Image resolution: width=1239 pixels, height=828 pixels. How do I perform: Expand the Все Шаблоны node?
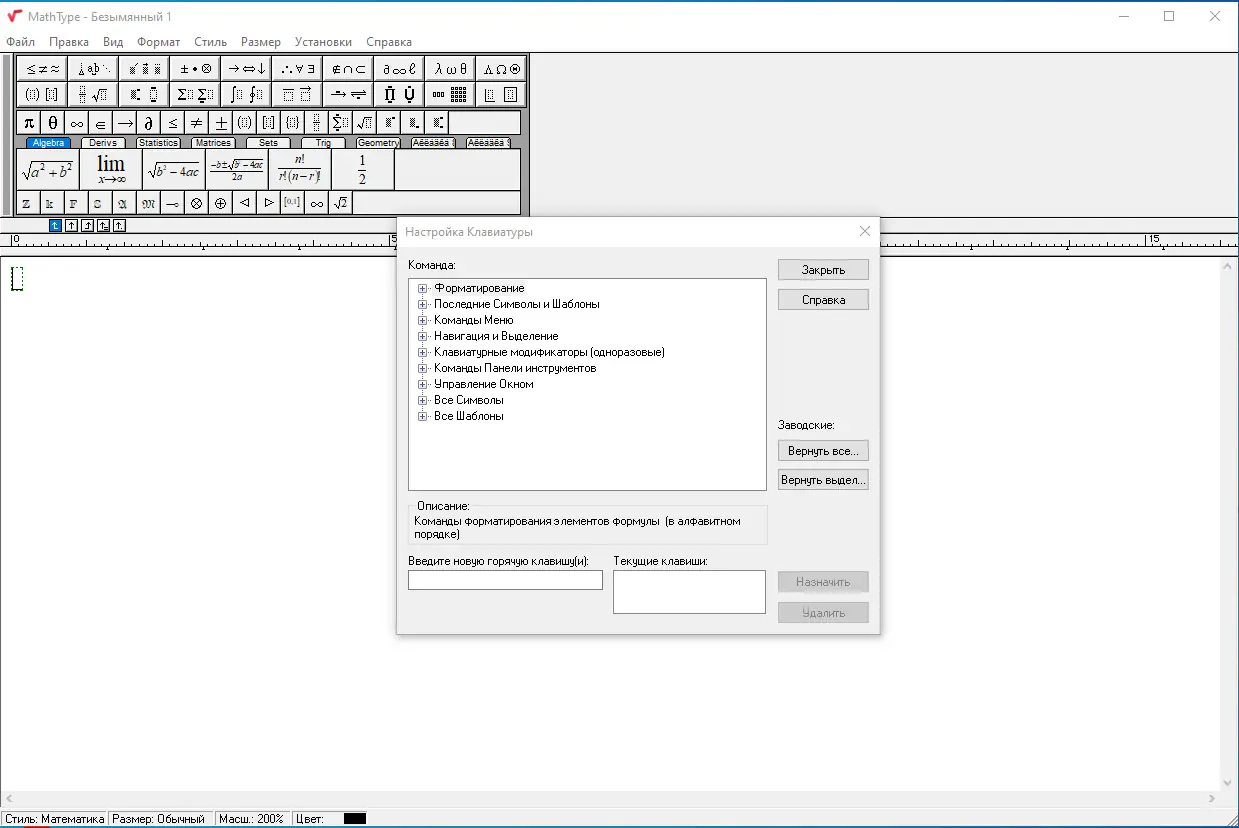coord(423,416)
